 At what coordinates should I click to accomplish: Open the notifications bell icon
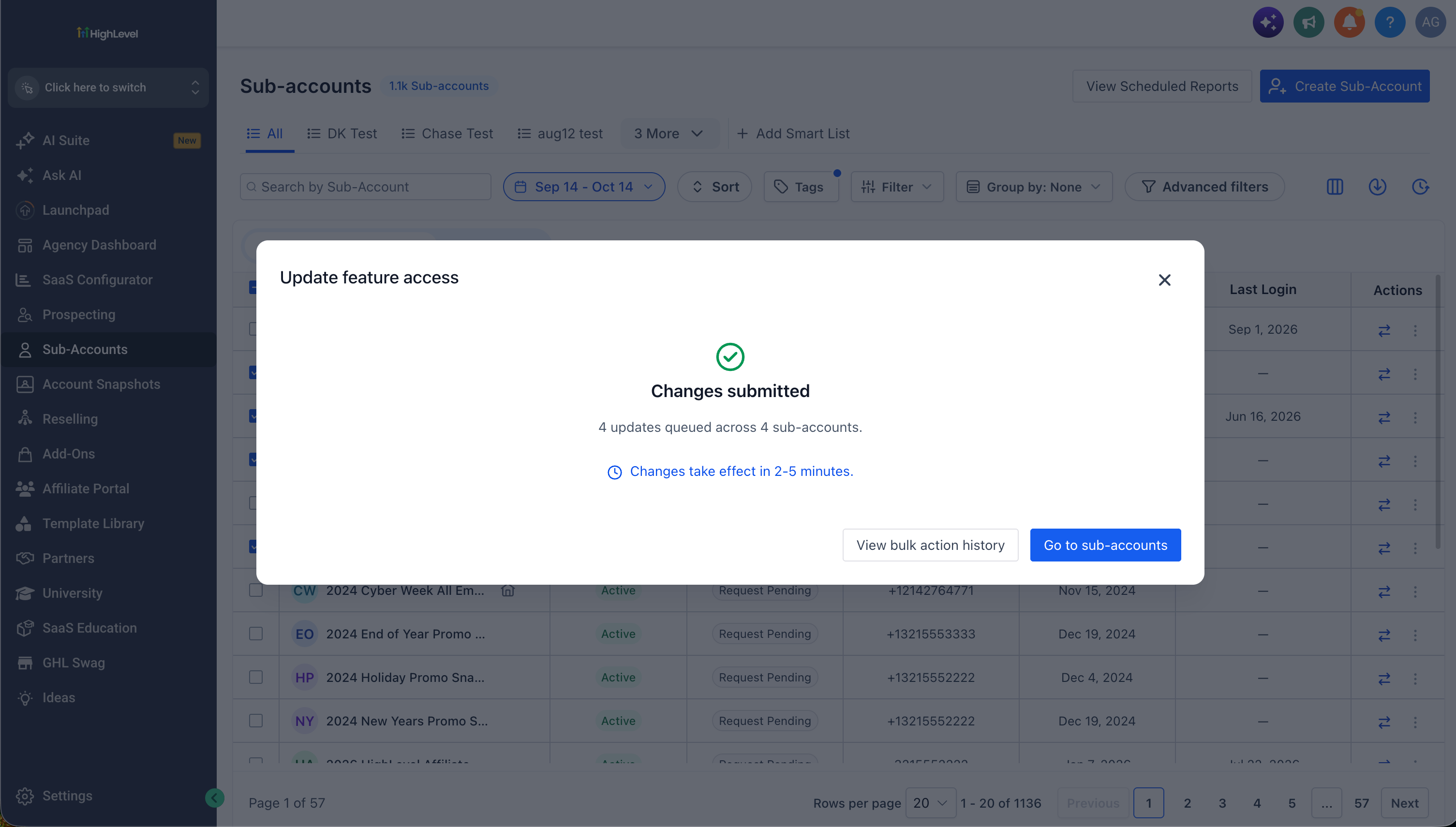tap(1349, 23)
